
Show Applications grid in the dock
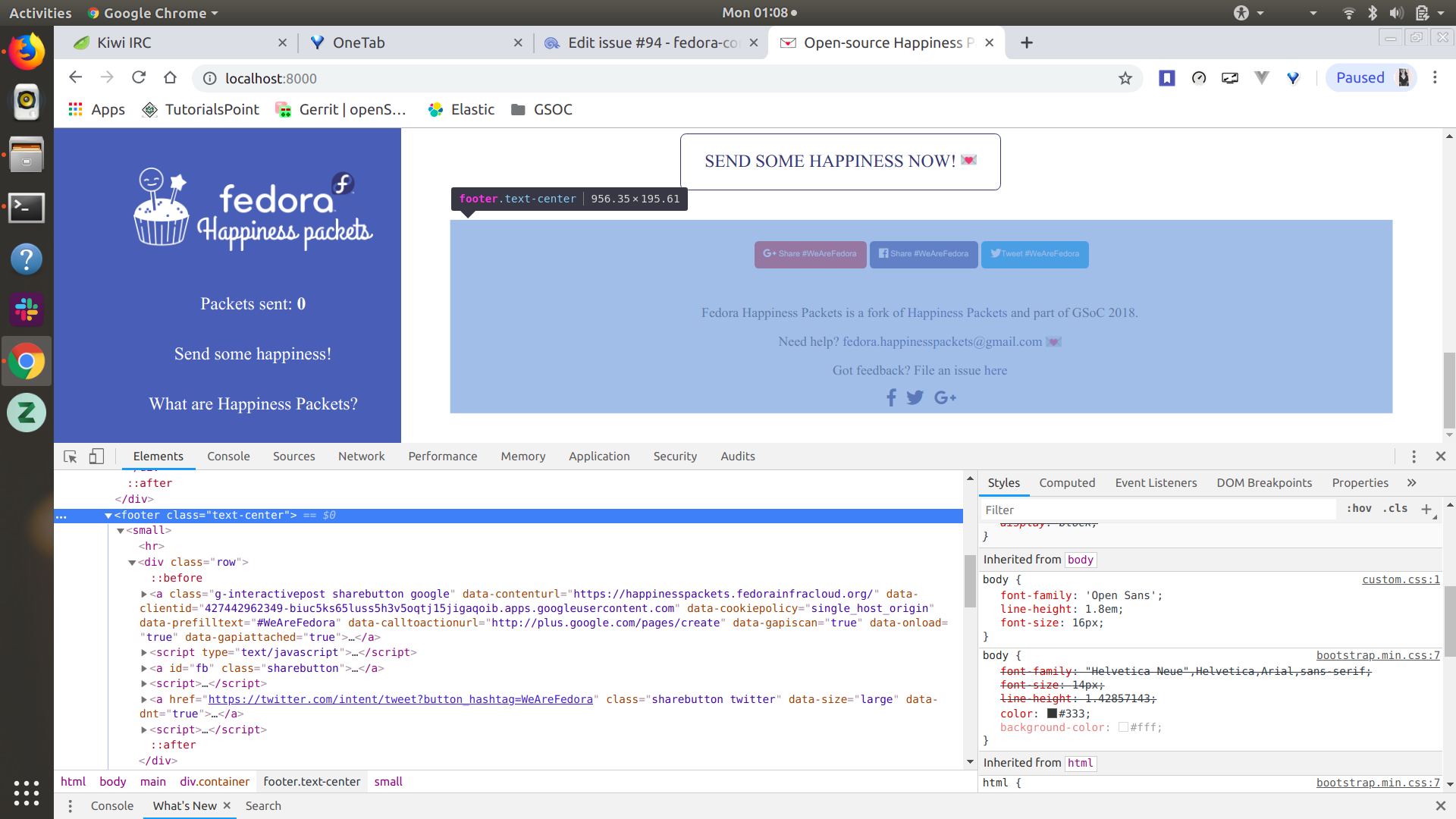[27, 792]
